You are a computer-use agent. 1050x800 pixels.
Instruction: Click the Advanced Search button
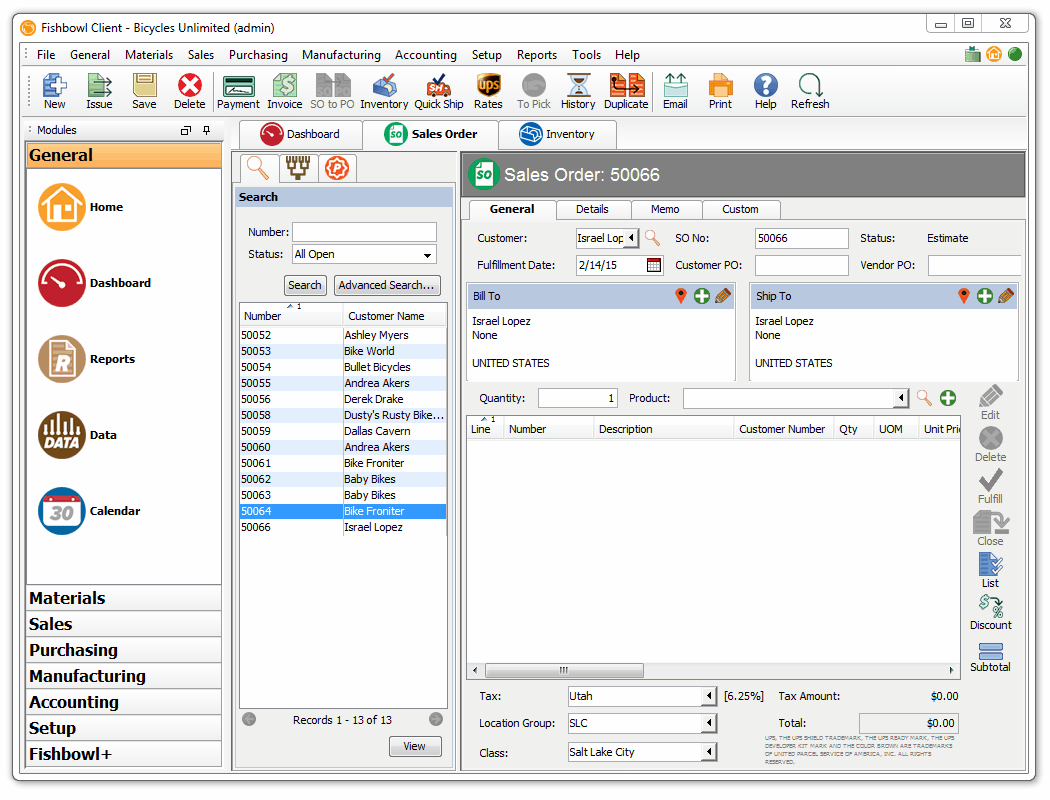click(x=386, y=285)
